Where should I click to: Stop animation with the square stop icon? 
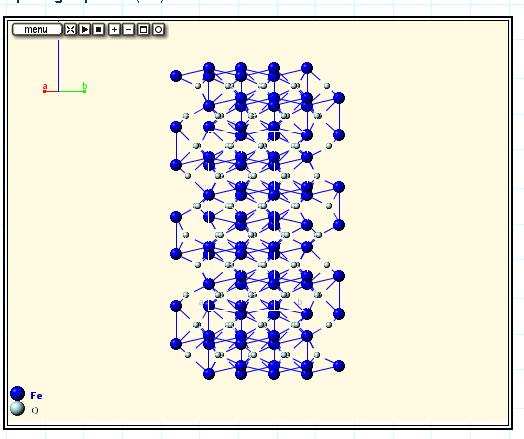[x=99, y=30]
